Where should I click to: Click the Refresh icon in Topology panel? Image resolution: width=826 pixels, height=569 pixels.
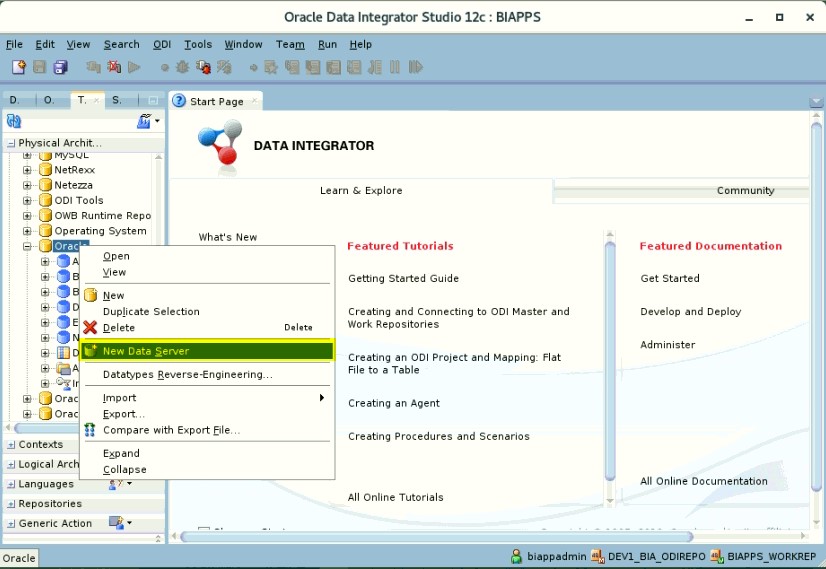(x=14, y=122)
